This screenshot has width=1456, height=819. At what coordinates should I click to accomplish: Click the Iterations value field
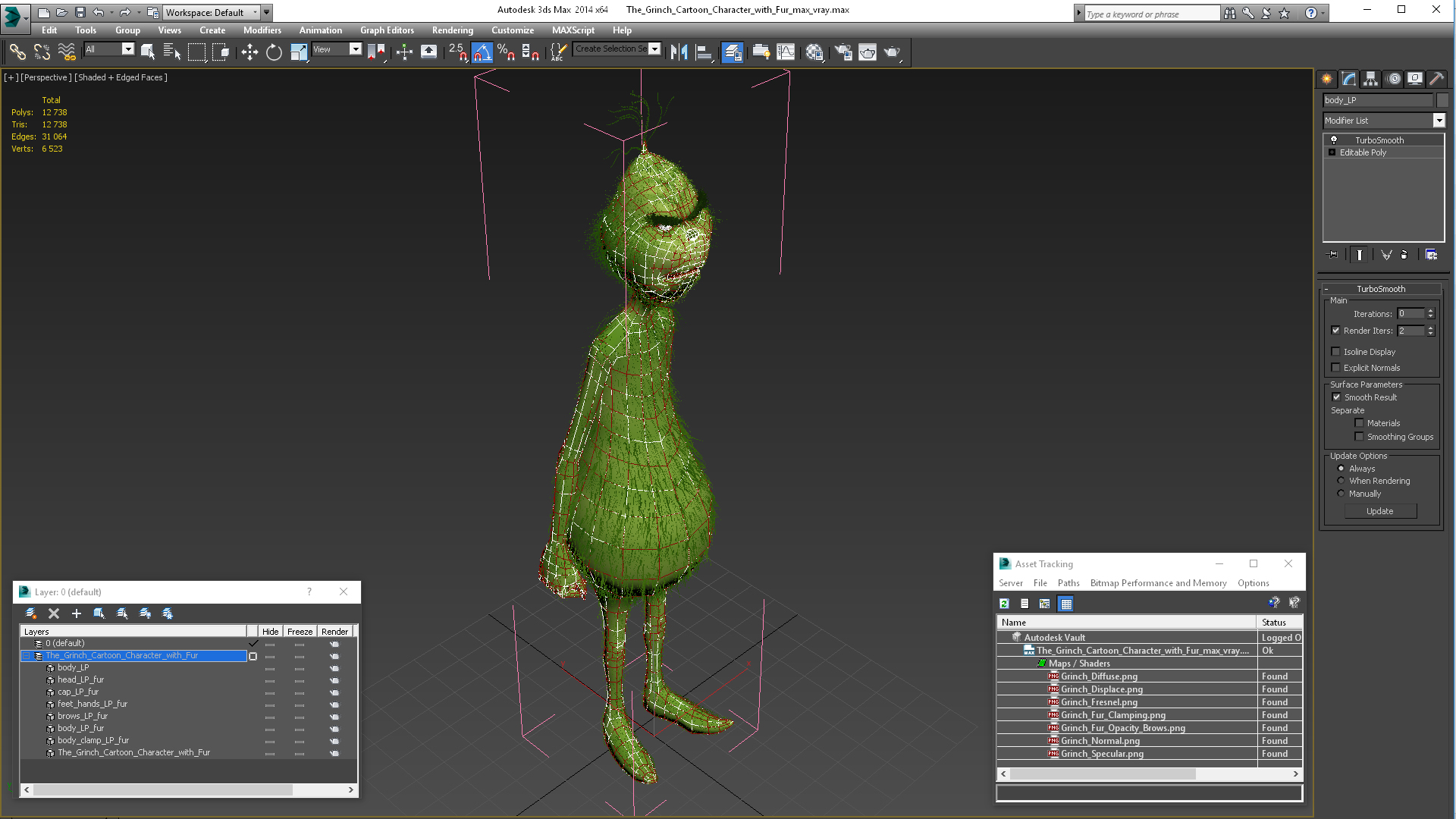point(1410,314)
